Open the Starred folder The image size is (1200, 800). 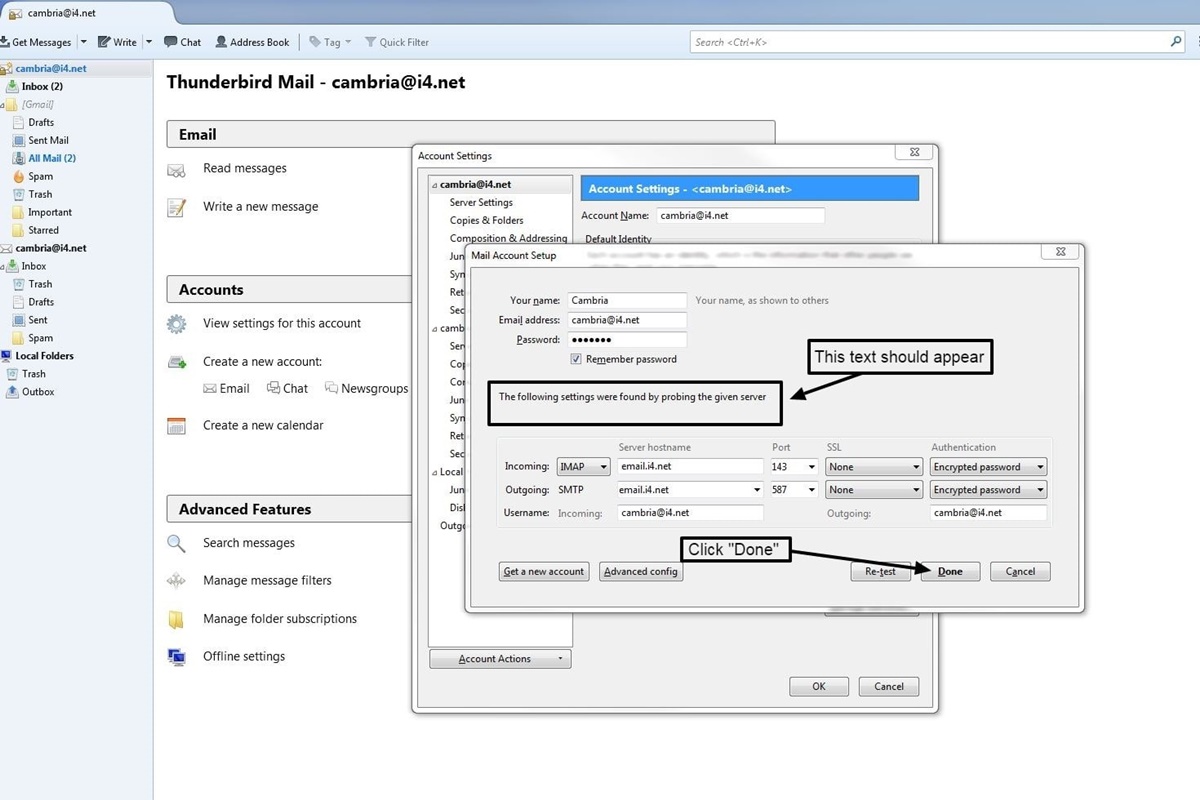(43, 230)
